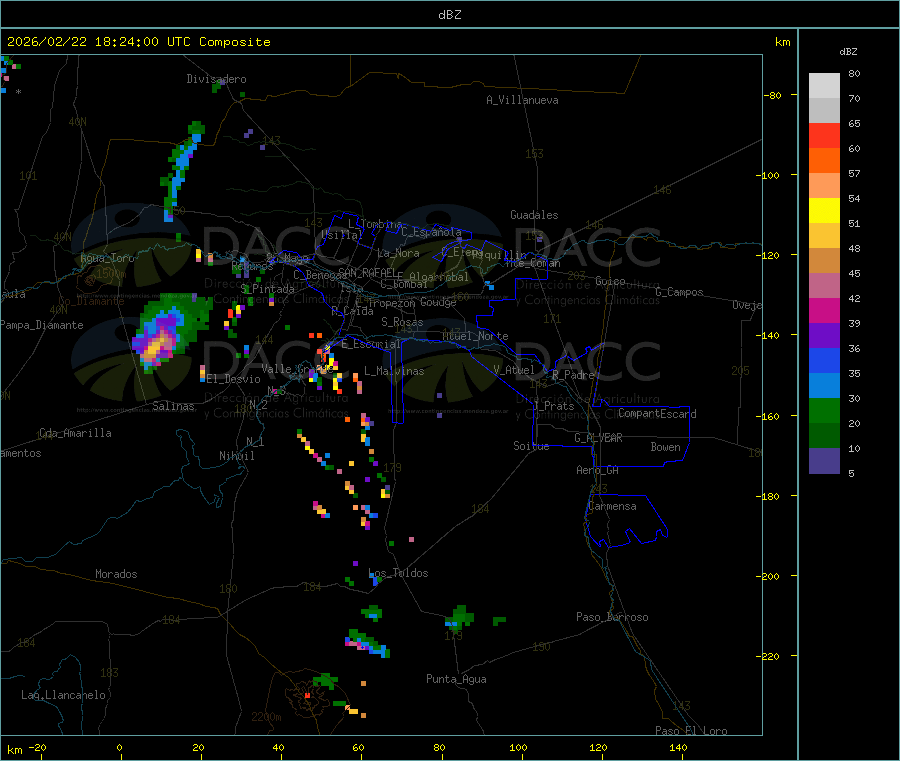Click the 'CompantEscard' location label
900x761 pixels.
coord(657,414)
